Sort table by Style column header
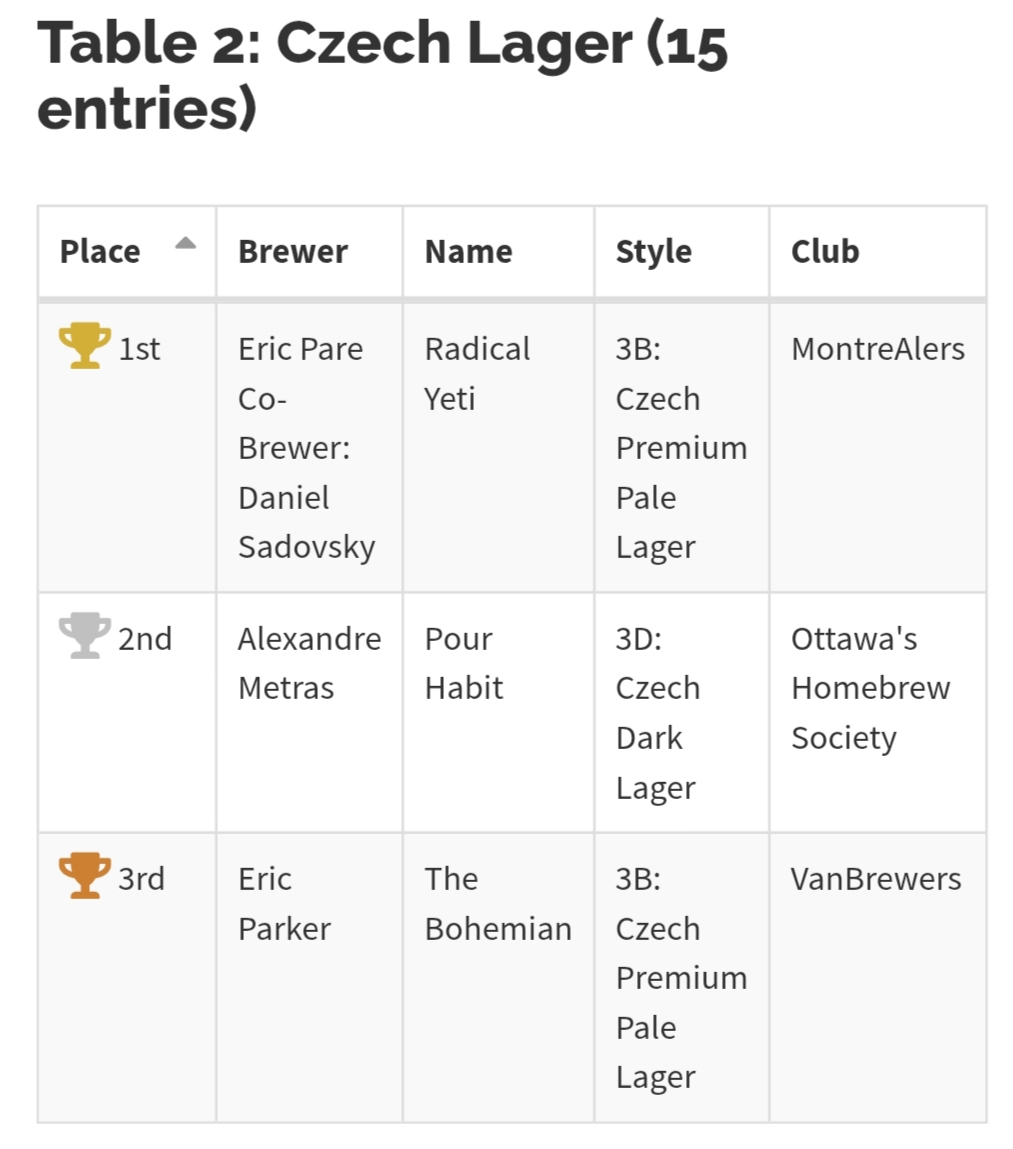The image size is (1013, 1149). point(653,252)
